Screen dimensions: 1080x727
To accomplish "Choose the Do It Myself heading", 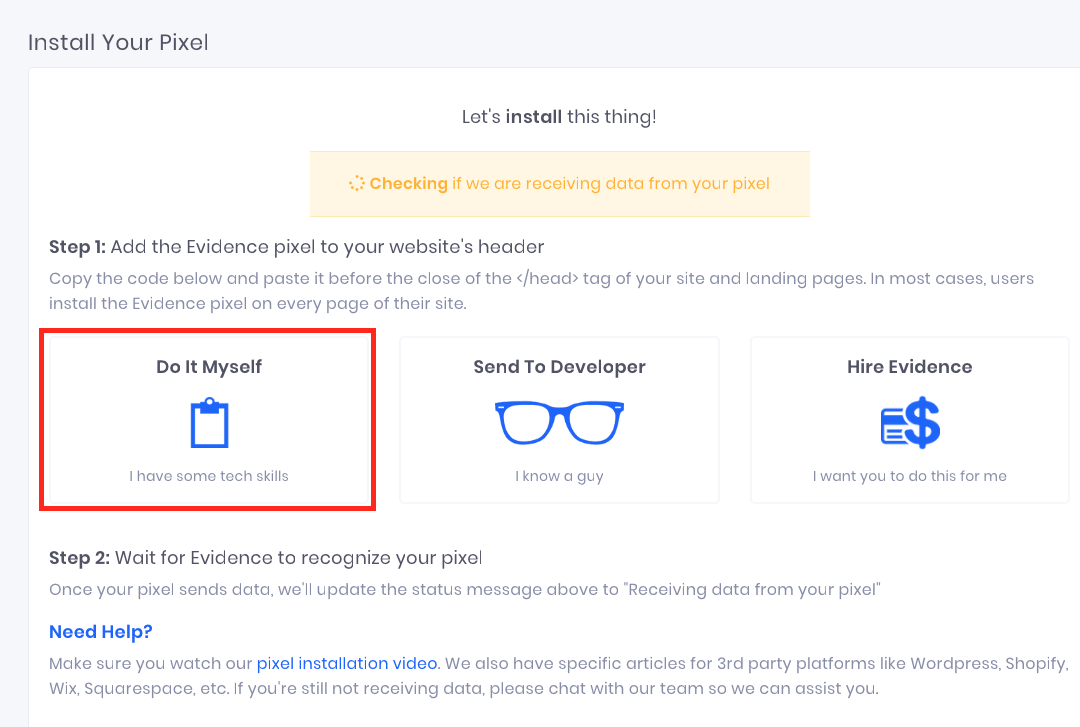I will click(x=209, y=367).
